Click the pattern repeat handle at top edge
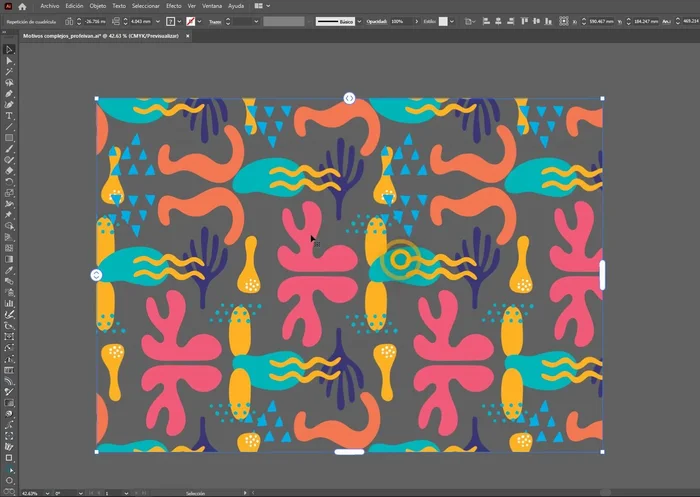The width and height of the screenshot is (700, 497). click(349, 98)
